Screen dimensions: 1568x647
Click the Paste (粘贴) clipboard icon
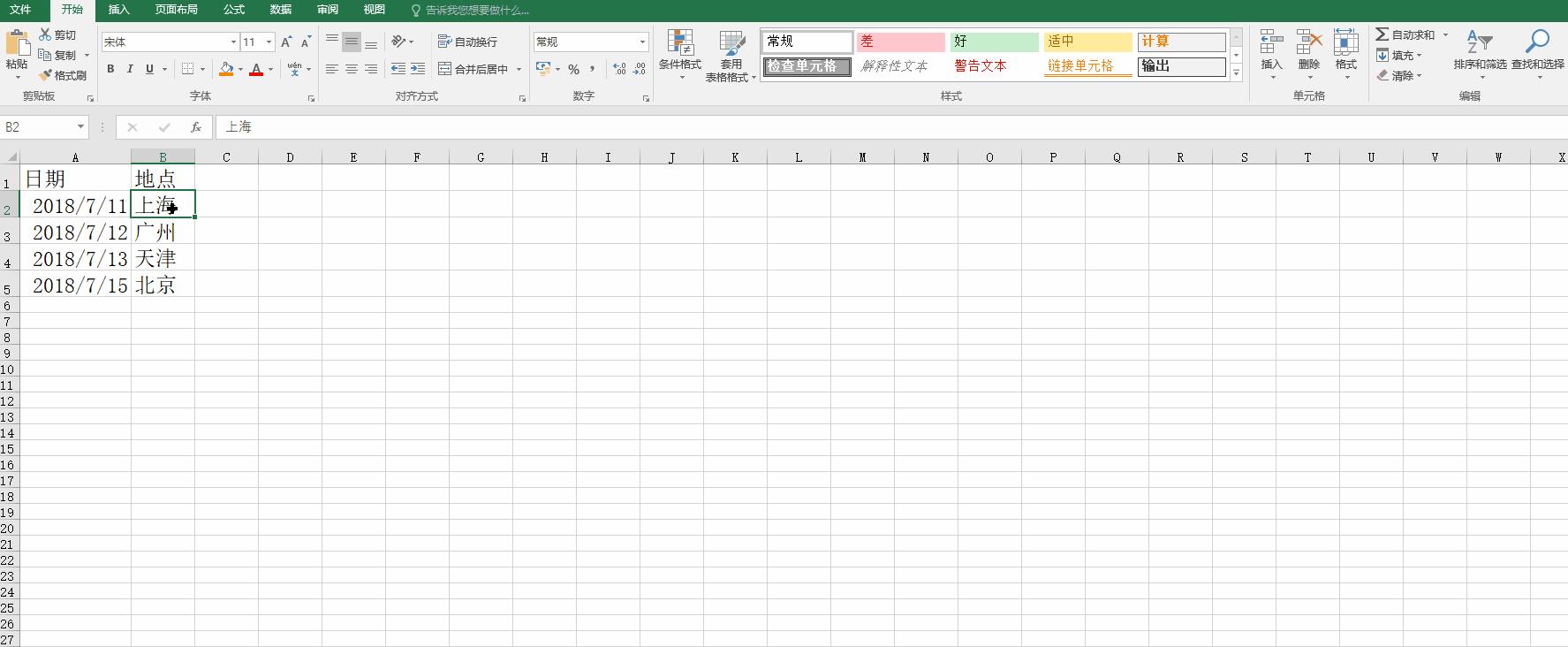[17, 43]
